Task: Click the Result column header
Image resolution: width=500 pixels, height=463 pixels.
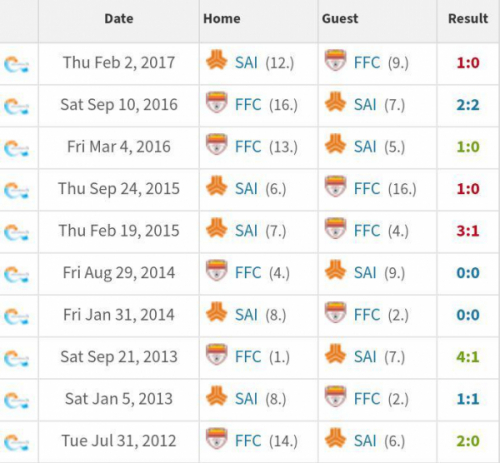Action: [468, 19]
